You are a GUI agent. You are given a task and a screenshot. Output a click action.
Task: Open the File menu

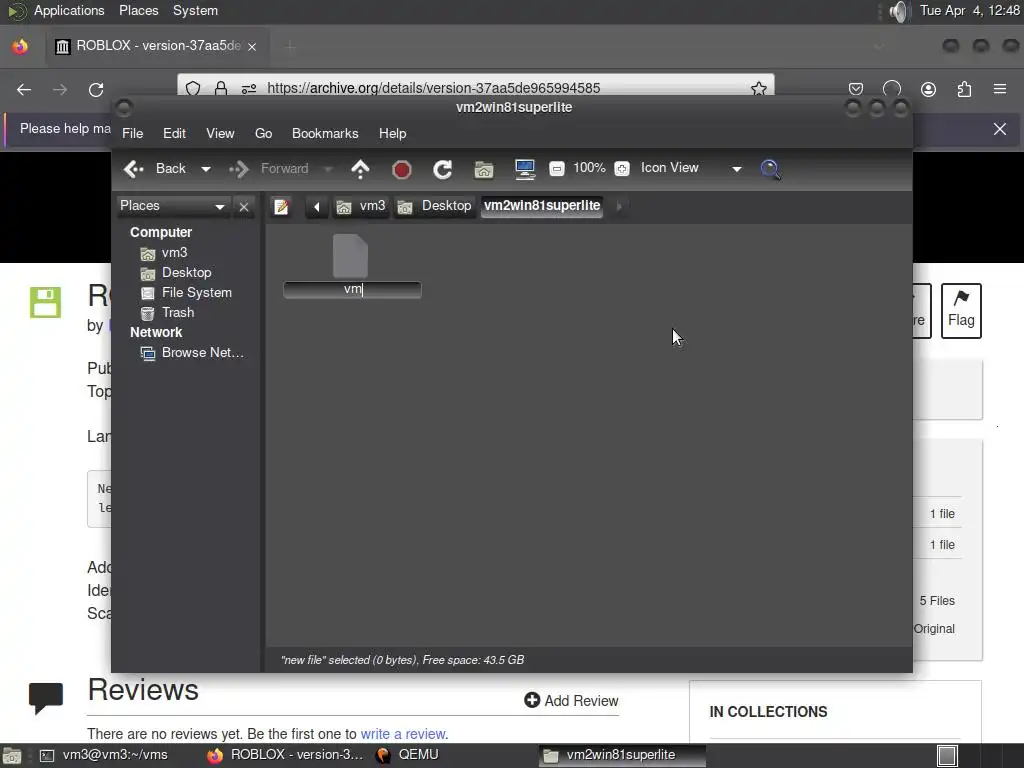[x=133, y=134]
